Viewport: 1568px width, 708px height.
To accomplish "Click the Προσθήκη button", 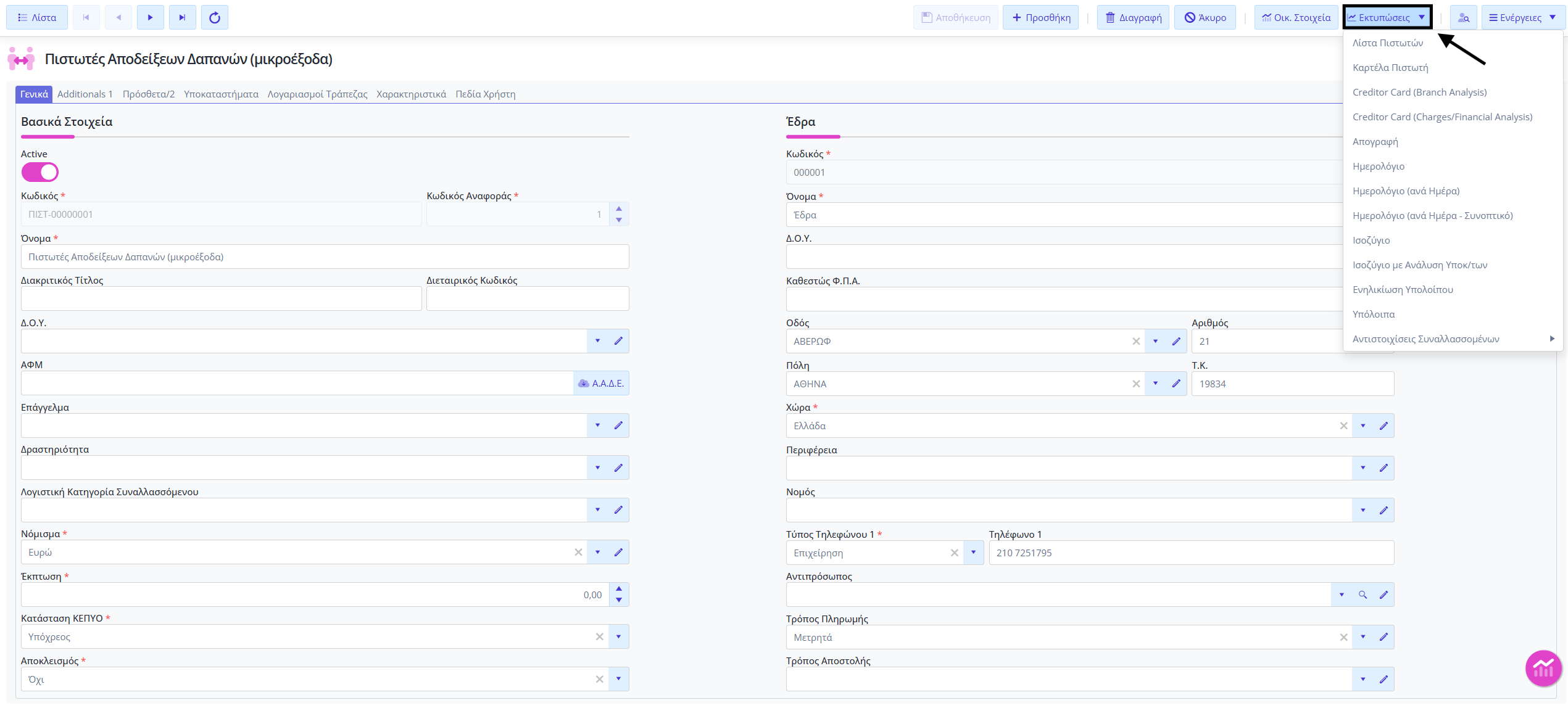I will 1041,17.
